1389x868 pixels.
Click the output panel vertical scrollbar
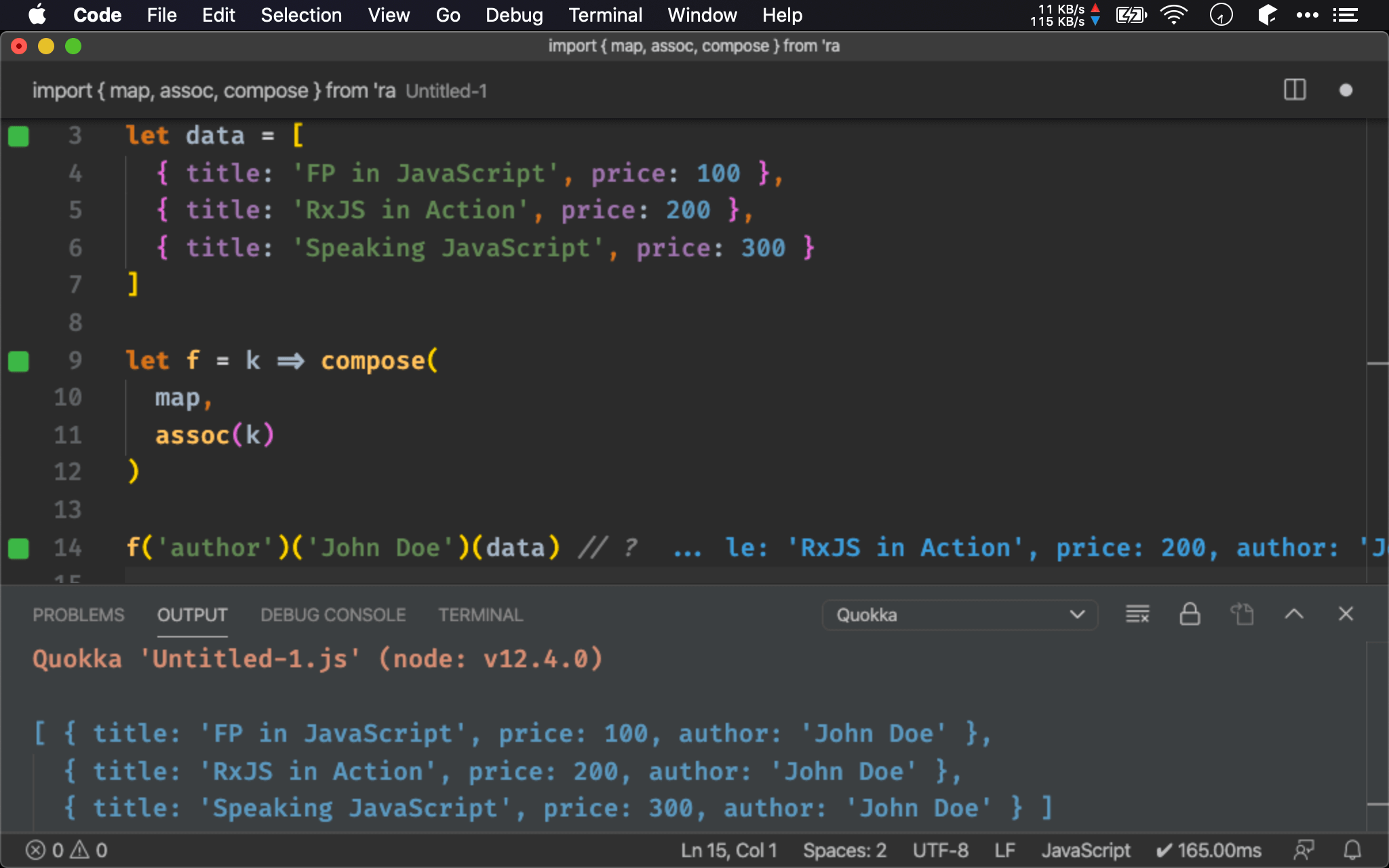coord(1377,738)
